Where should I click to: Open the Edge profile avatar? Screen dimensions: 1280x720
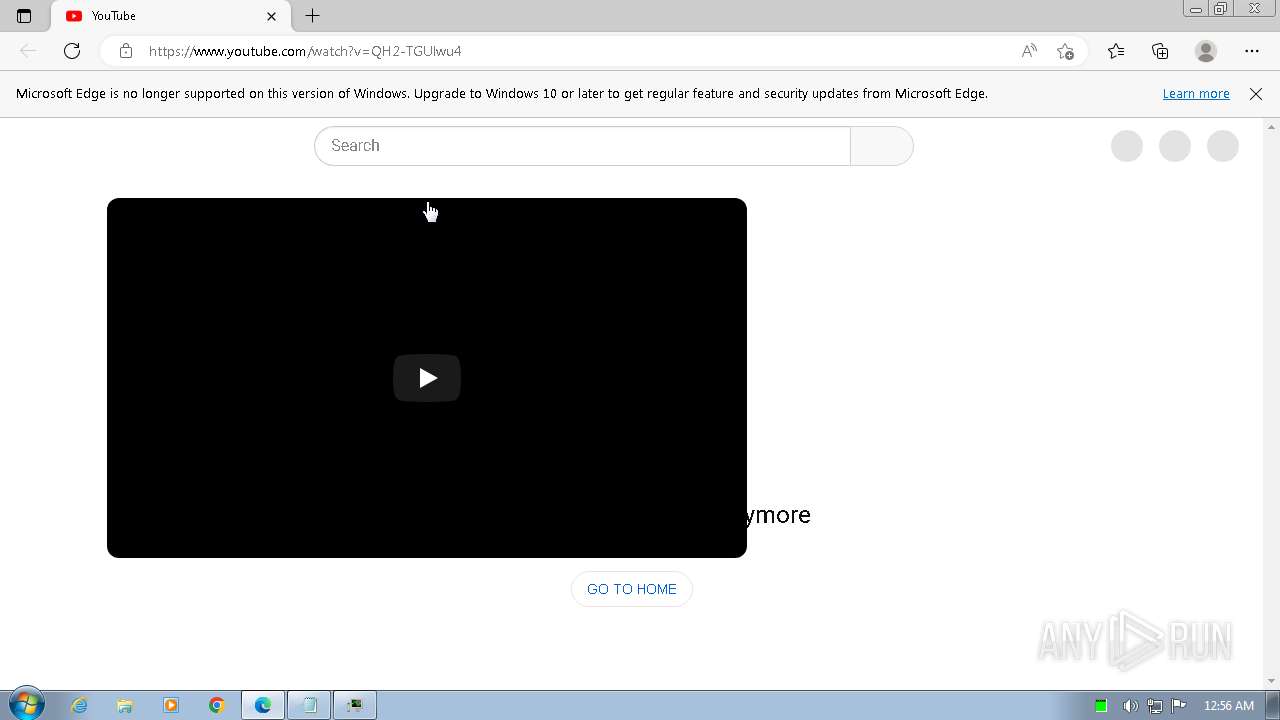(1206, 51)
